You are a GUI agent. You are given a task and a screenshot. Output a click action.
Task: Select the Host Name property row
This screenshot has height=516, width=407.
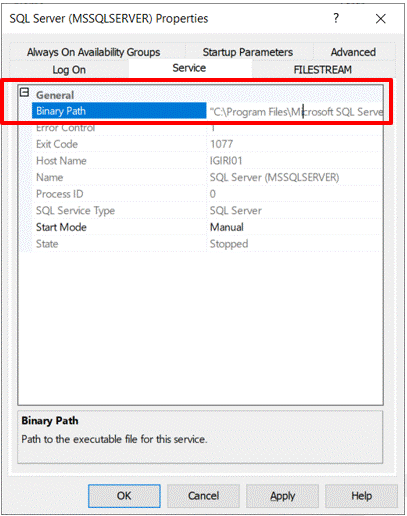207,161
